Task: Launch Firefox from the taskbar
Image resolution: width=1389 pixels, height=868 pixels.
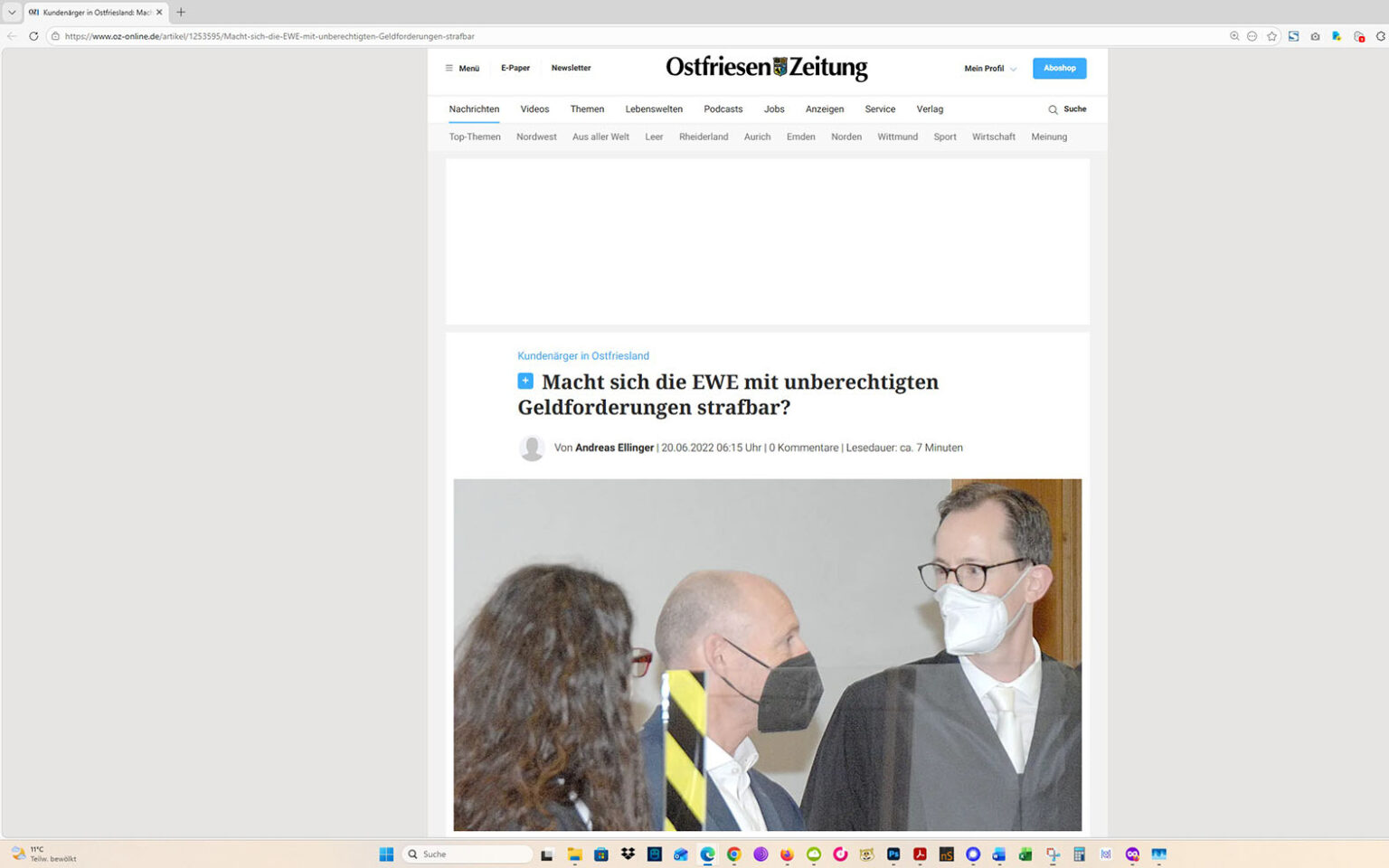Action: tap(787, 854)
